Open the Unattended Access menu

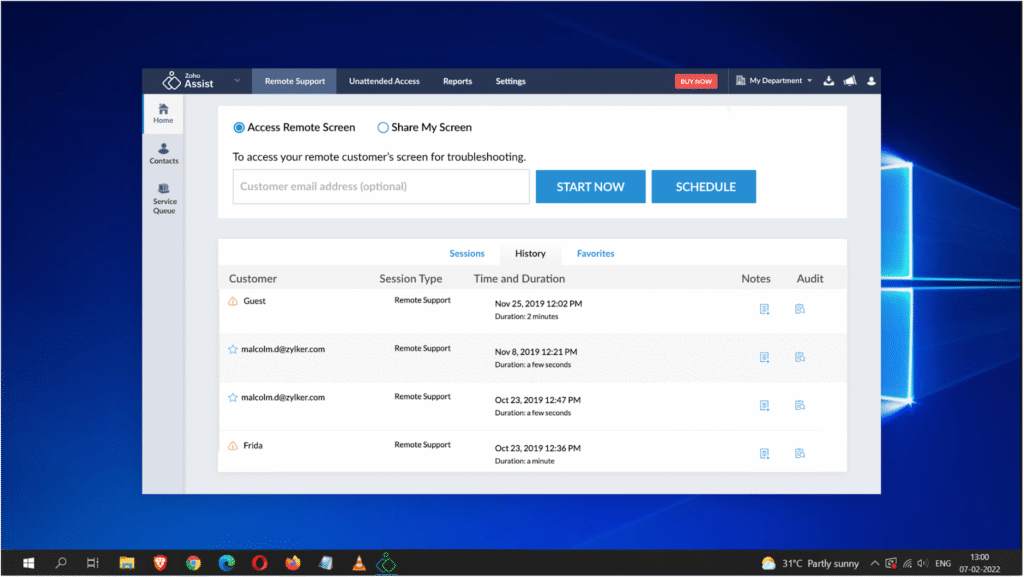click(x=384, y=81)
